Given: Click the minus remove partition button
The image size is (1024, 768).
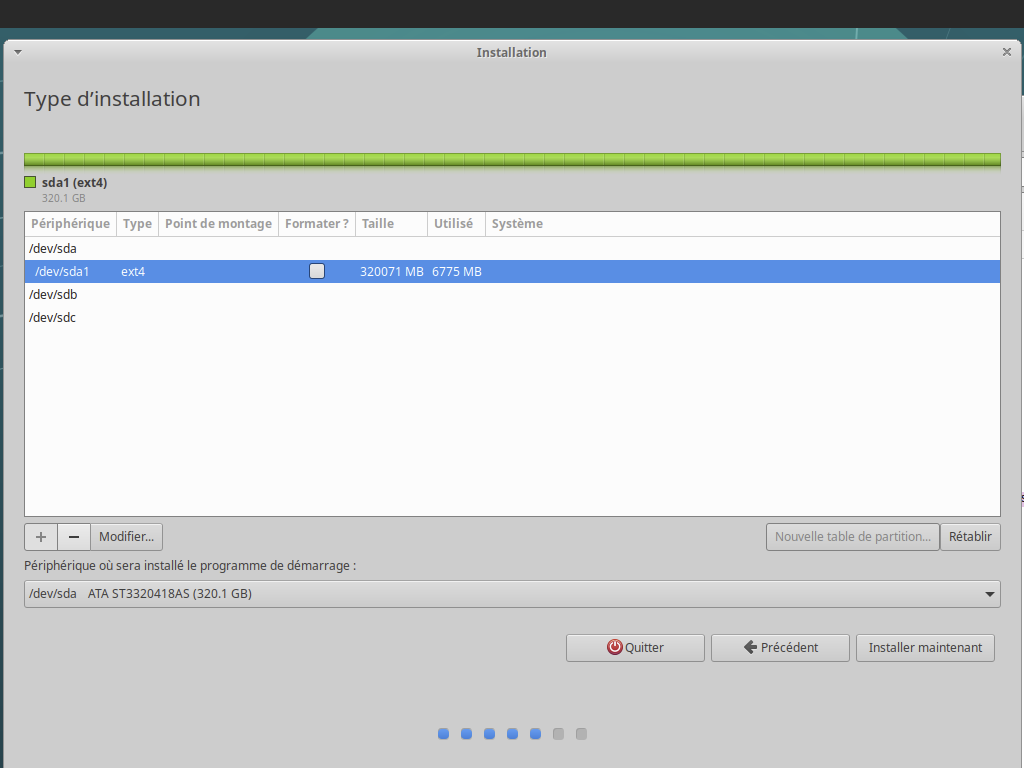Looking at the screenshot, I should click(x=74, y=537).
